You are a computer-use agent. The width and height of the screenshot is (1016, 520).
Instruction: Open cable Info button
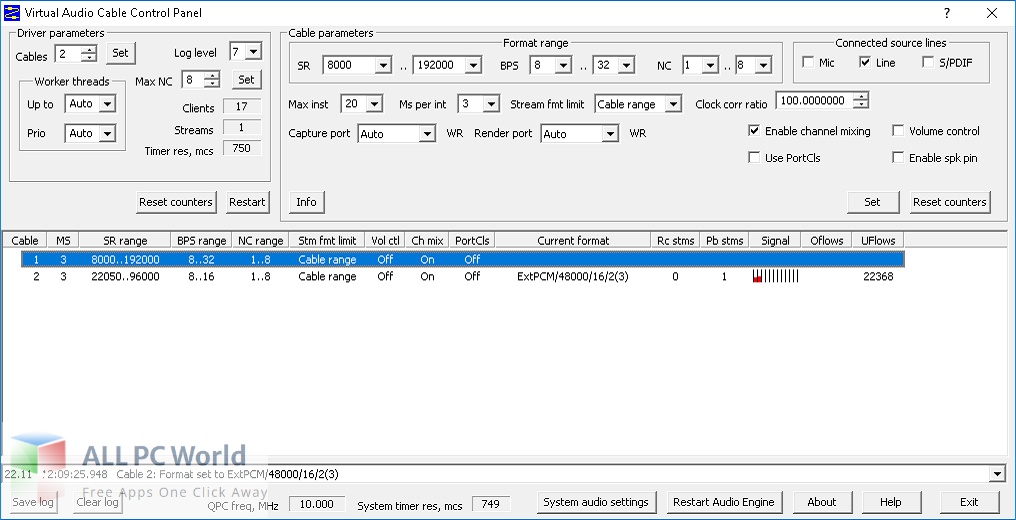point(306,202)
